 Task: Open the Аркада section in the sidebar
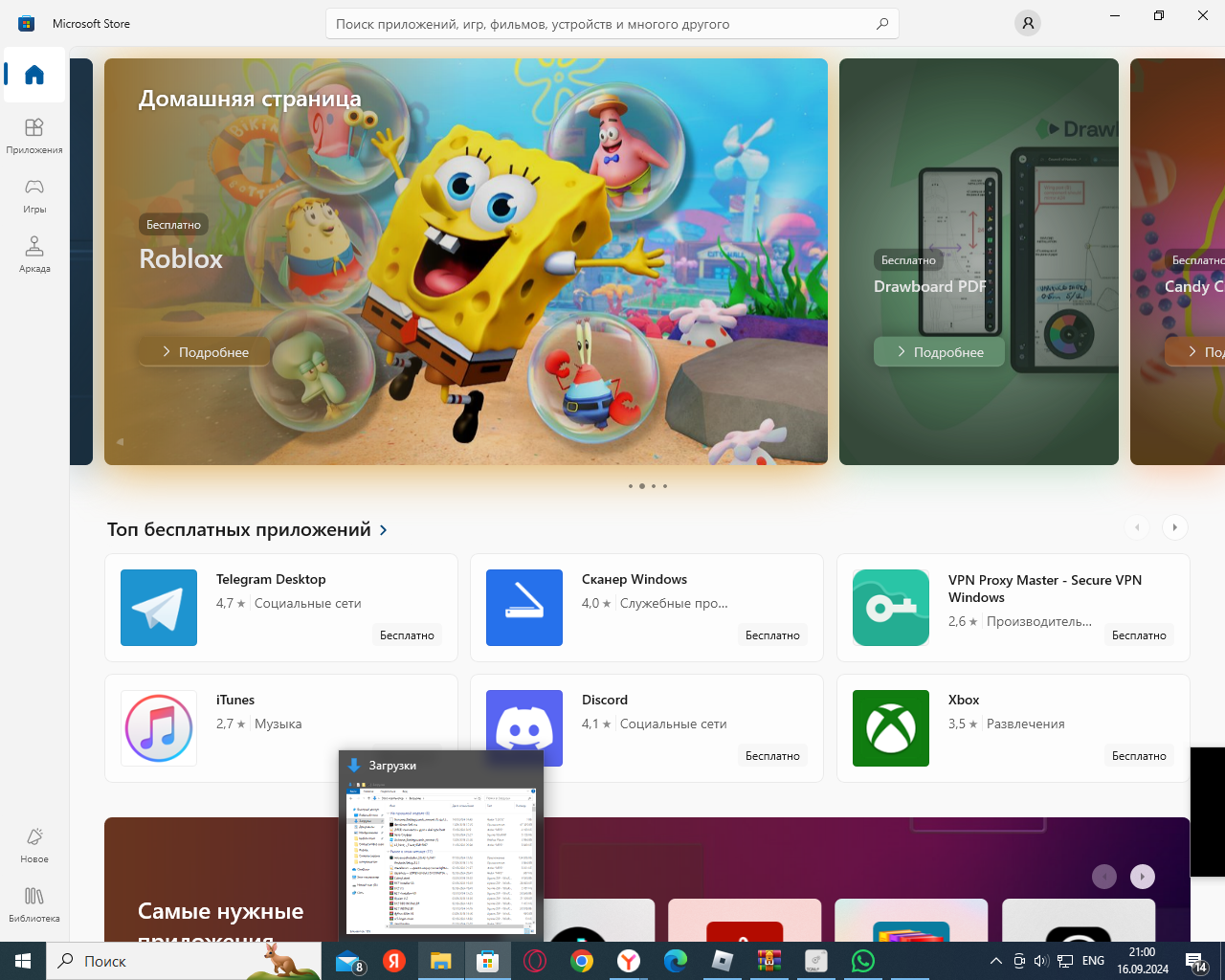(34, 254)
